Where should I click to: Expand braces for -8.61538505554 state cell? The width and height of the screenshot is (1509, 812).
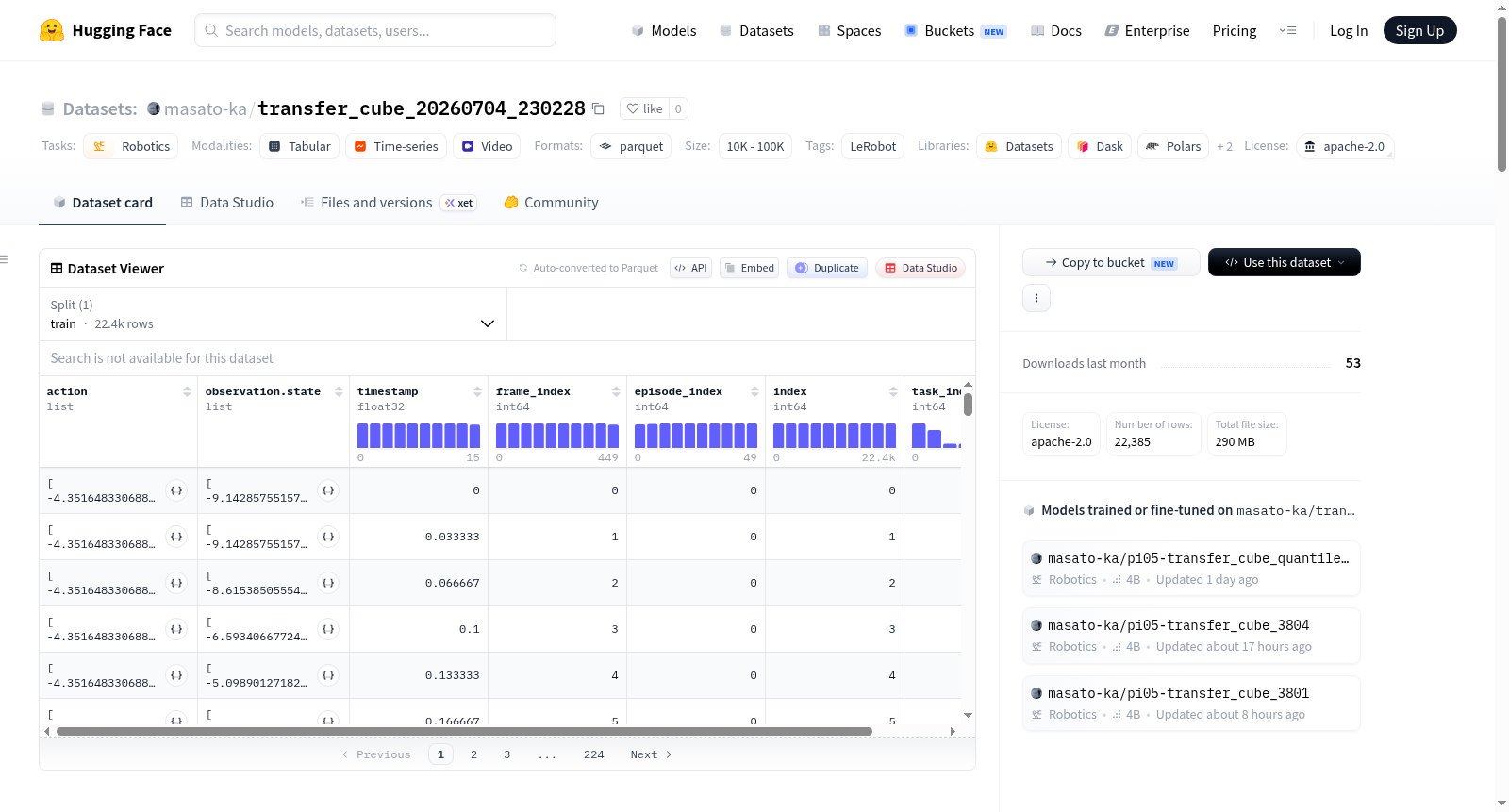point(328,583)
